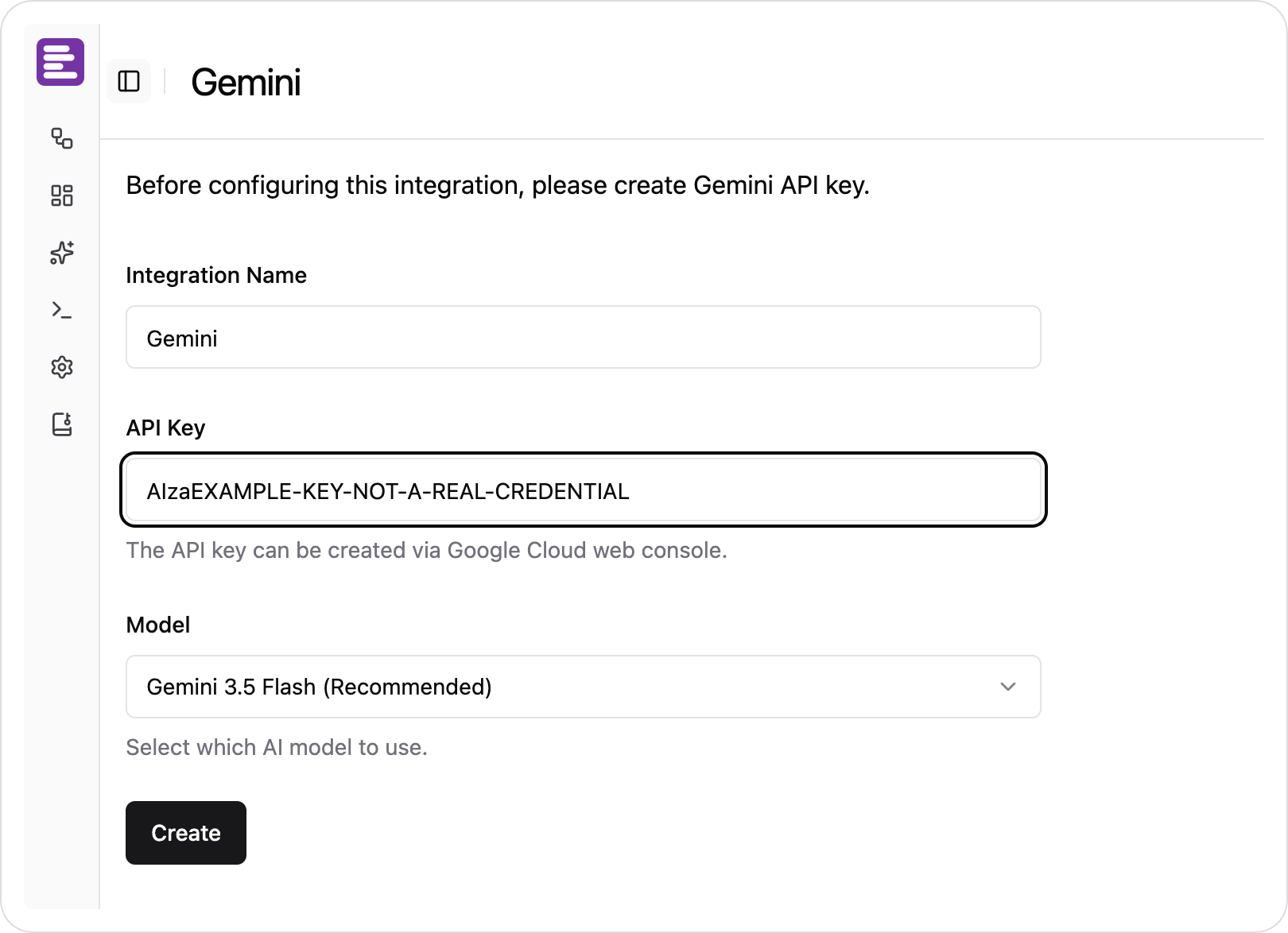The width and height of the screenshot is (1288, 933).
Task: Open the documentation book icon
Action: click(62, 424)
